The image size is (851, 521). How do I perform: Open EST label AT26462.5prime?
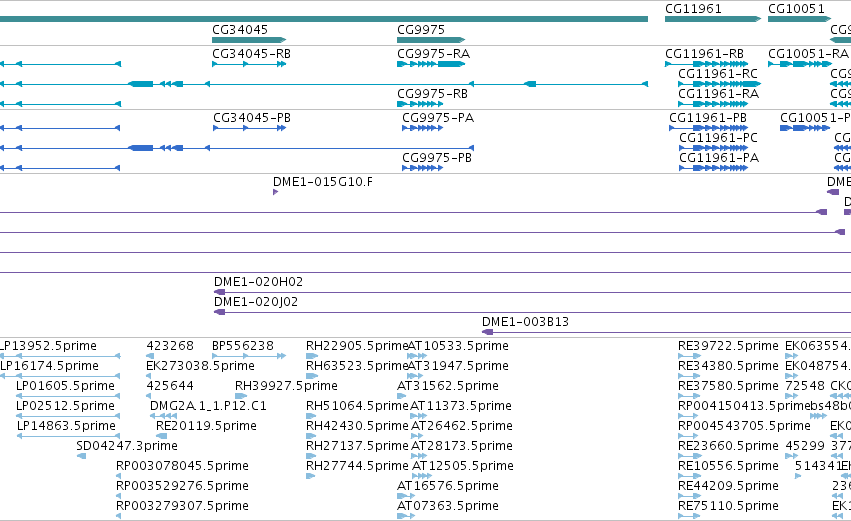(462, 426)
